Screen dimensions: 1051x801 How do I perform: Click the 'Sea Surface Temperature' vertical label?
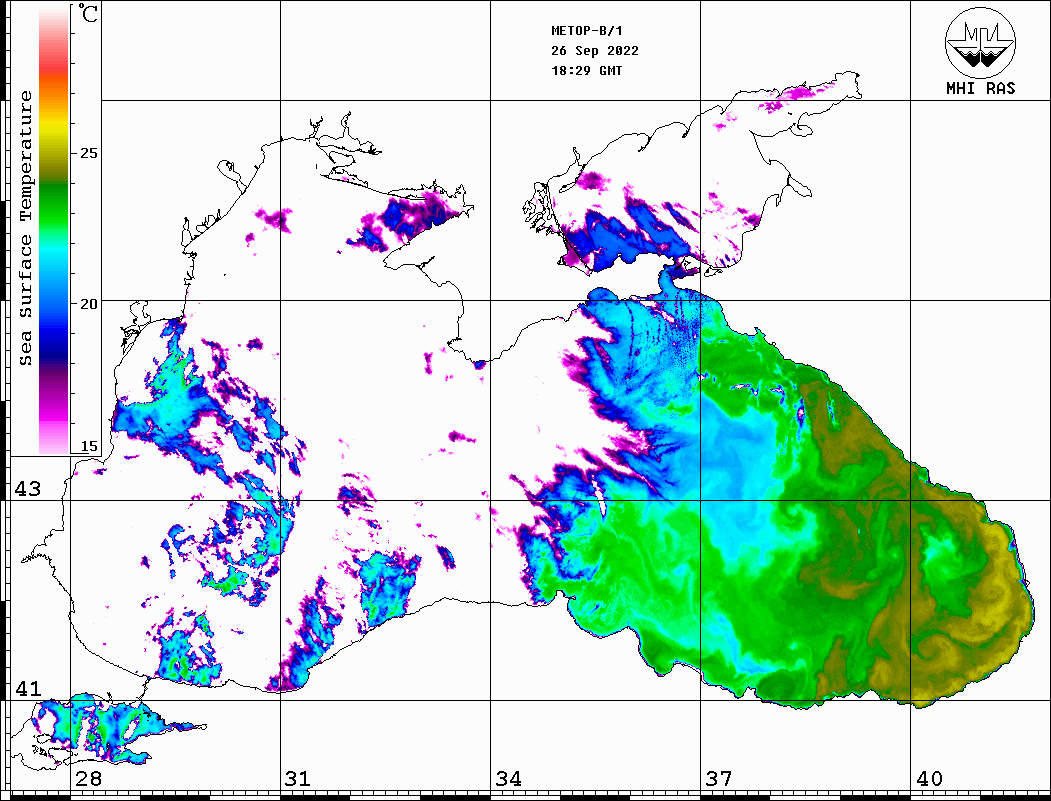pyautogui.click(x=25, y=228)
